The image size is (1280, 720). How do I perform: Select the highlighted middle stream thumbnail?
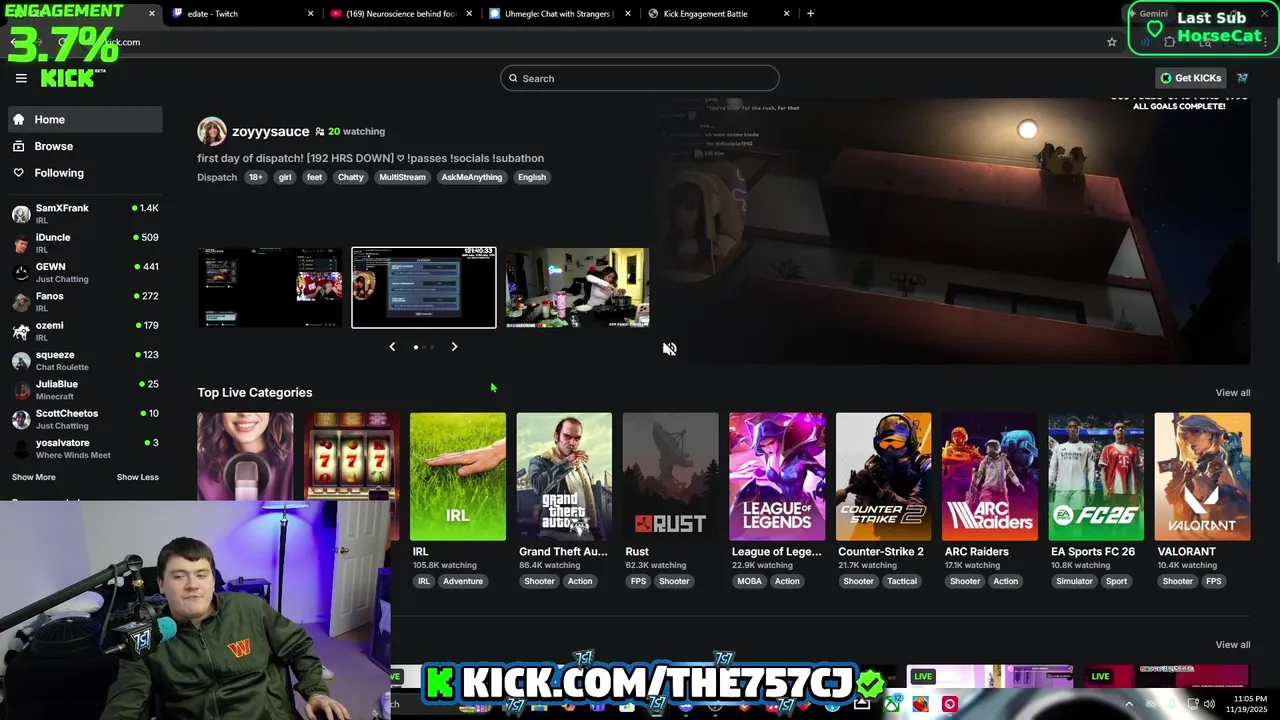[x=424, y=287]
